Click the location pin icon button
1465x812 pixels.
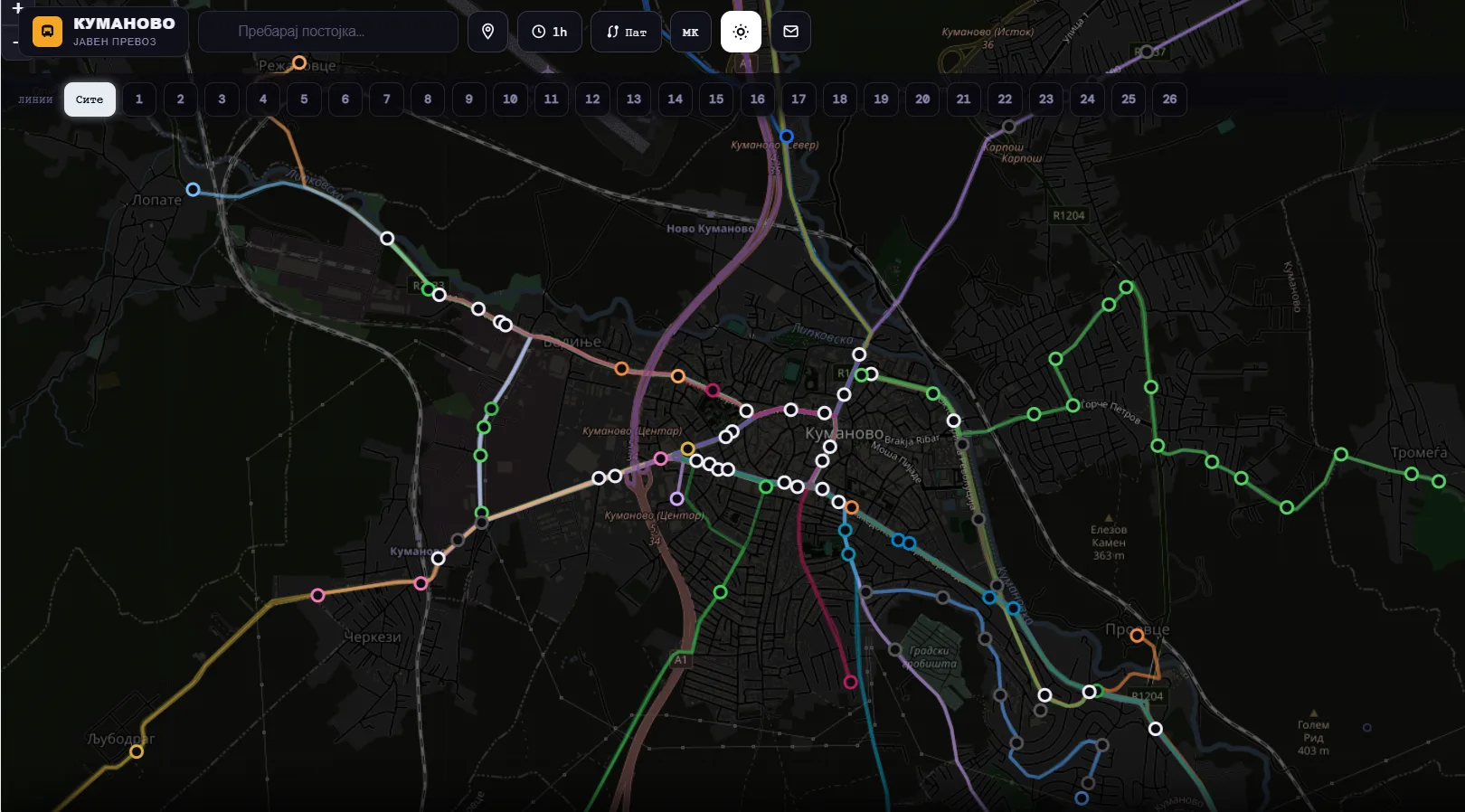tap(487, 32)
